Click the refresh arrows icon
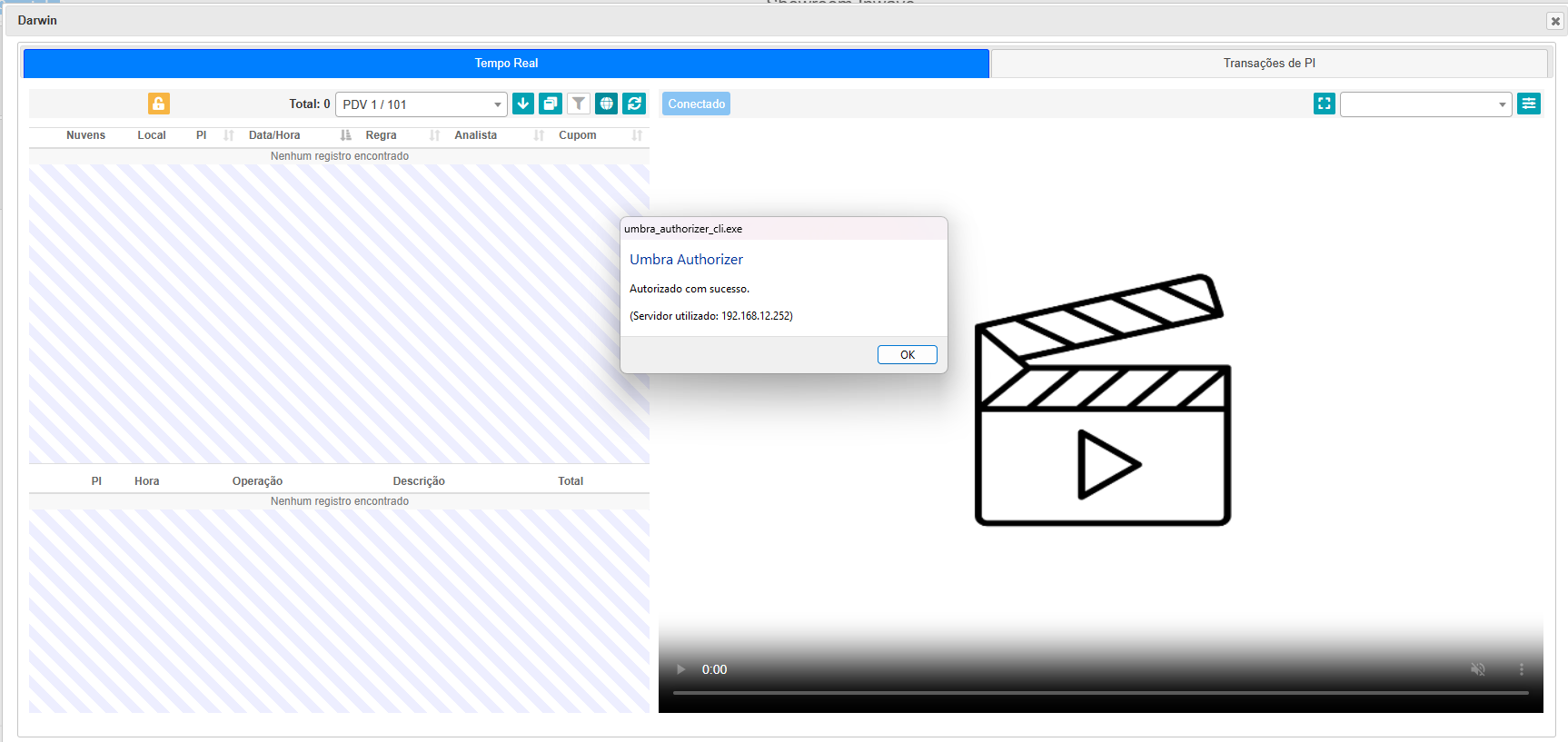 634,104
